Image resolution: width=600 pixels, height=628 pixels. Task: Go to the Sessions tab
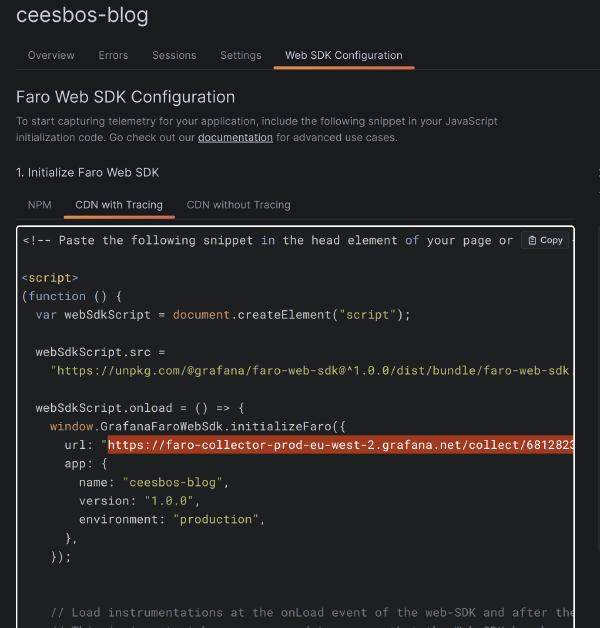[x=174, y=55]
